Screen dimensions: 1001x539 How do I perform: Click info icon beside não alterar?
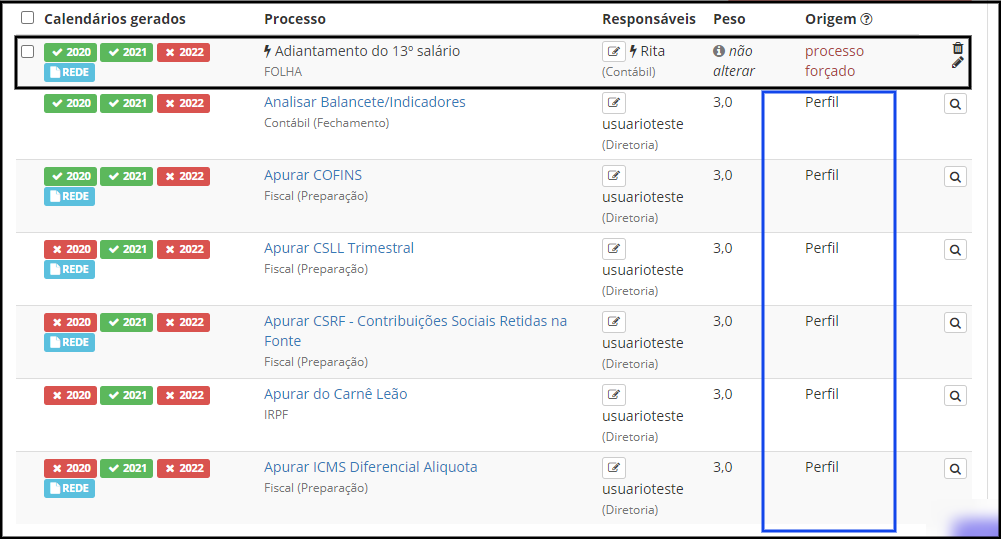click(719, 51)
